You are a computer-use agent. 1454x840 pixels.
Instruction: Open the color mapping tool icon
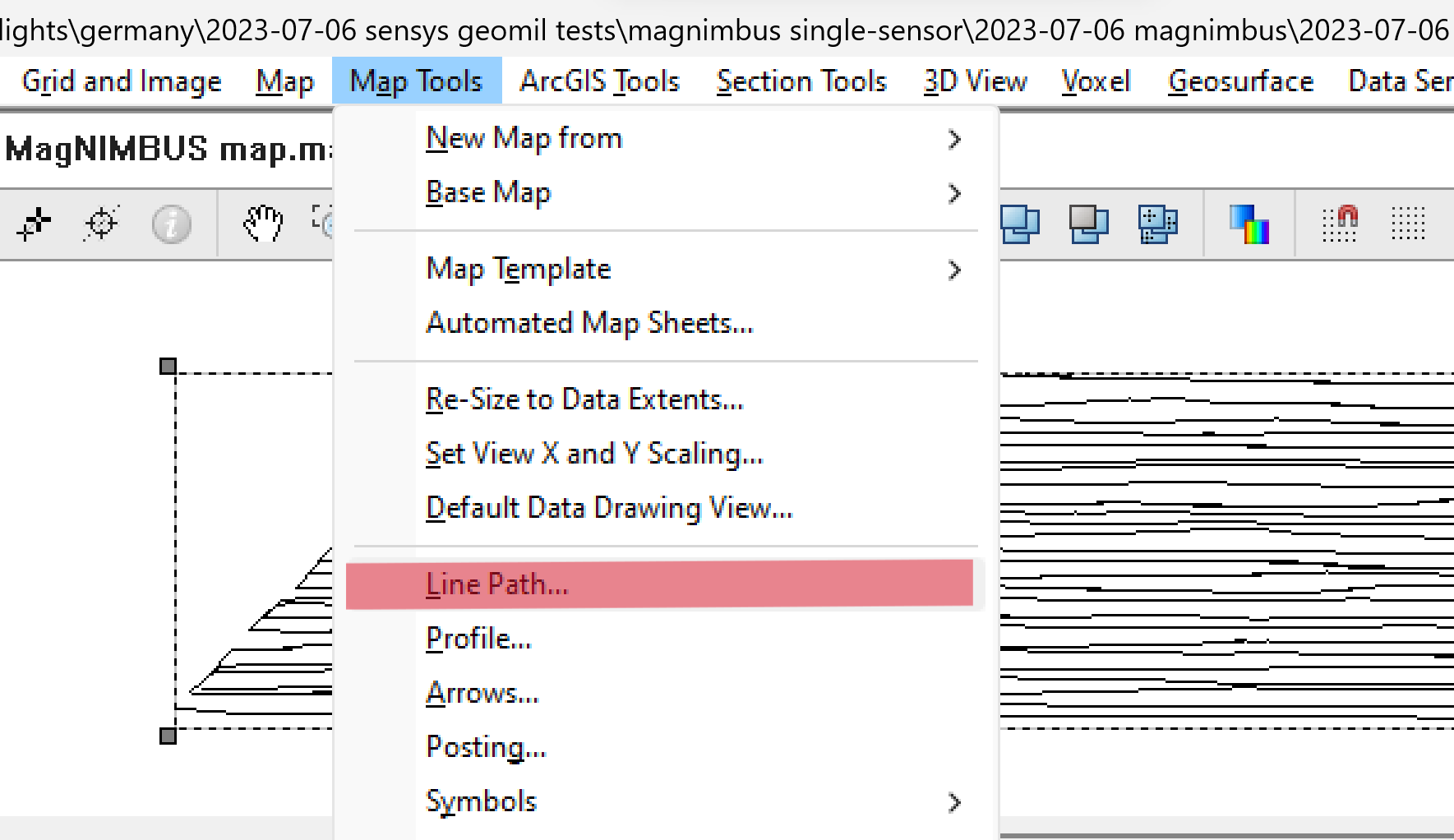click(x=1247, y=224)
